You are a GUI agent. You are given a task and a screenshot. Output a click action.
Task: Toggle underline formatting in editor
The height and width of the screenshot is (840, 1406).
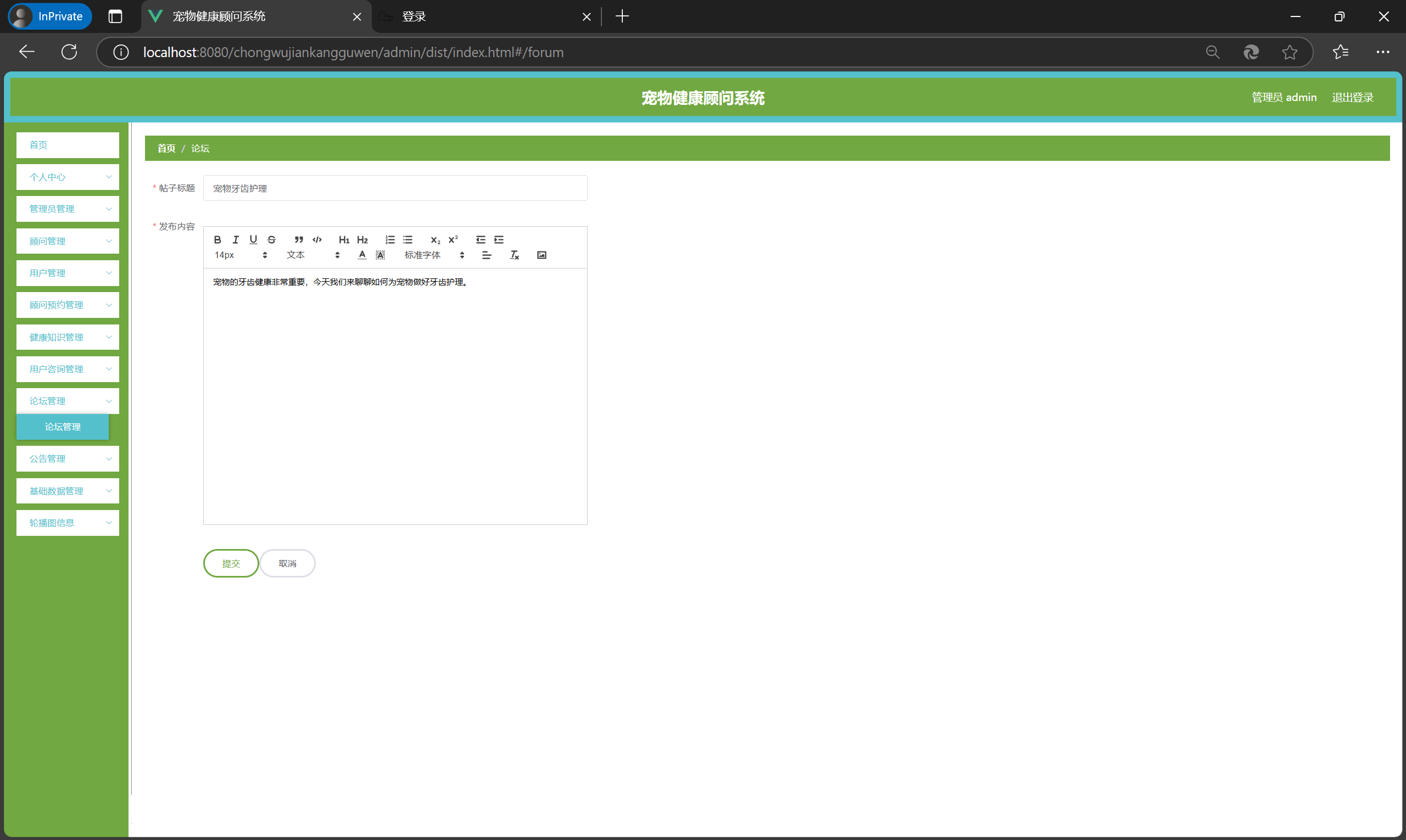pyautogui.click(x=253, y=239)
